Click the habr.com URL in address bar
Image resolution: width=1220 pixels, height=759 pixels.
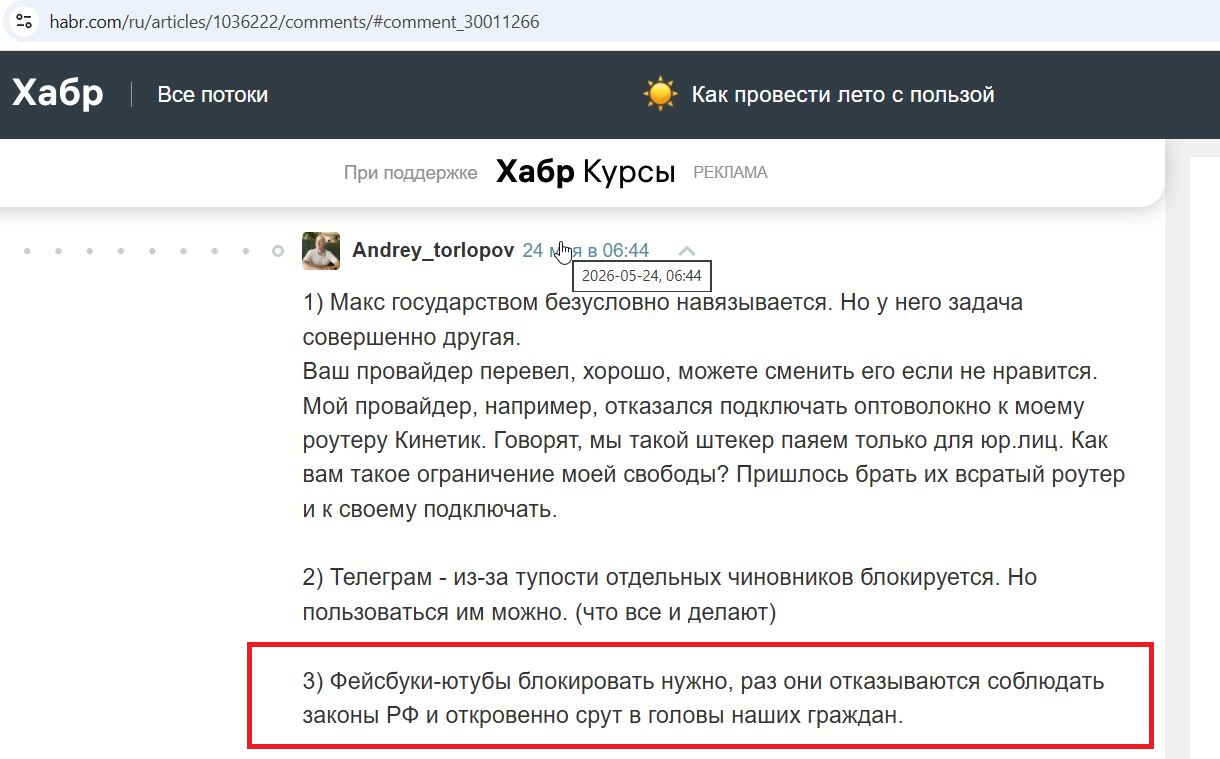click(x=295, y=21)
